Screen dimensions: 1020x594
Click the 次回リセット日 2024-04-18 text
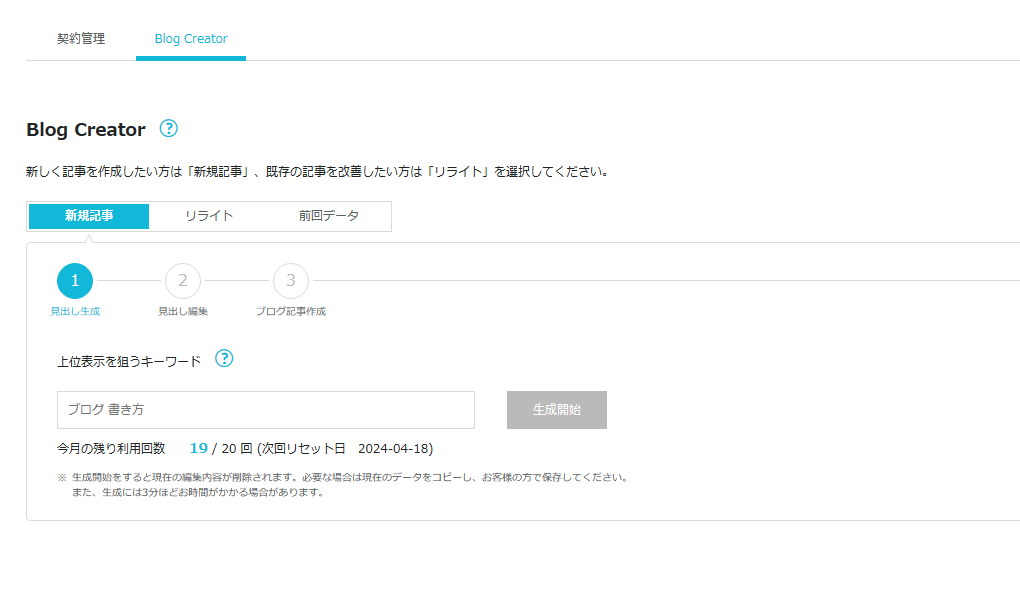(x=345, y=449)
